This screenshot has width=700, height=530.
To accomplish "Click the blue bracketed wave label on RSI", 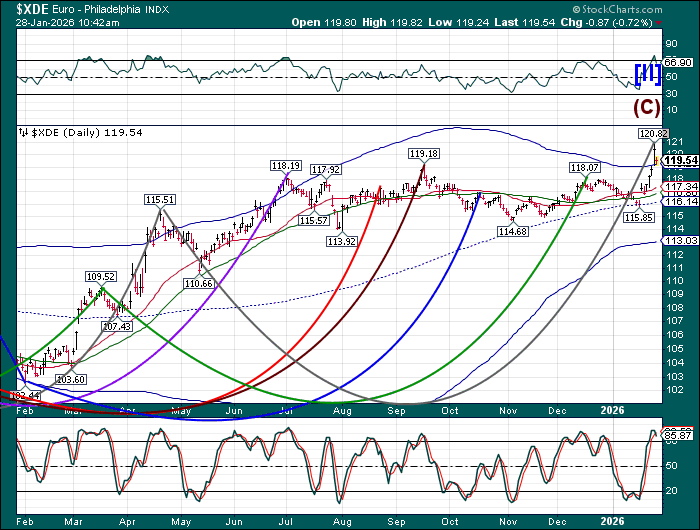I will [x=646, y=73].
